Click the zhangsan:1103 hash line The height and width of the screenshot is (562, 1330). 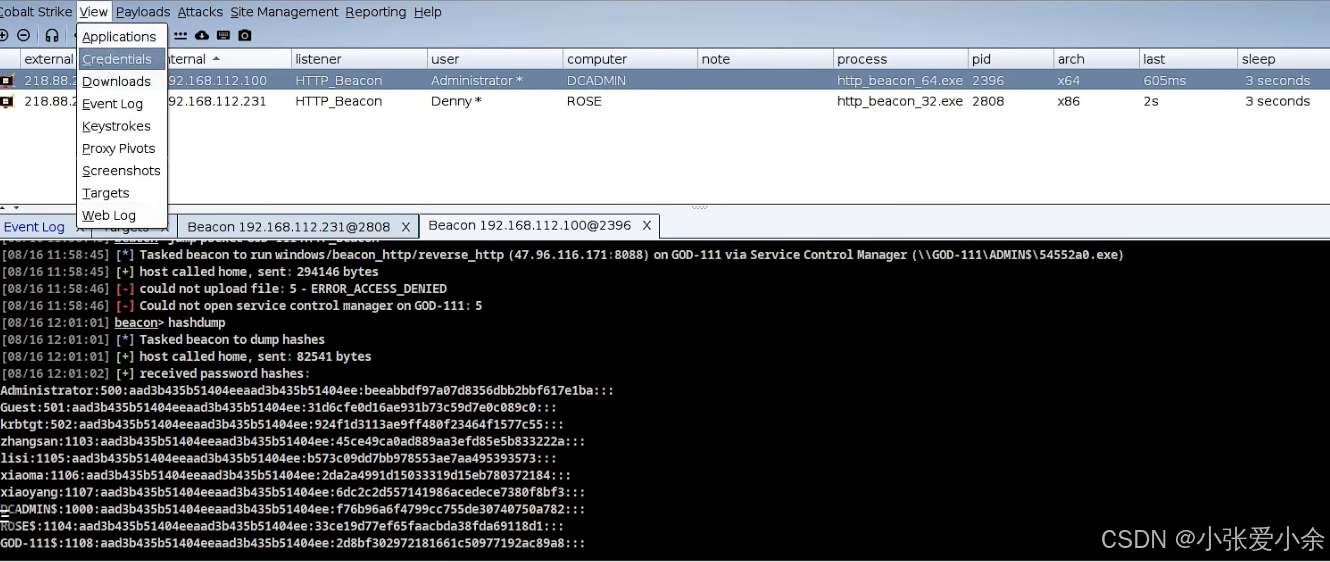coord(293,441)
